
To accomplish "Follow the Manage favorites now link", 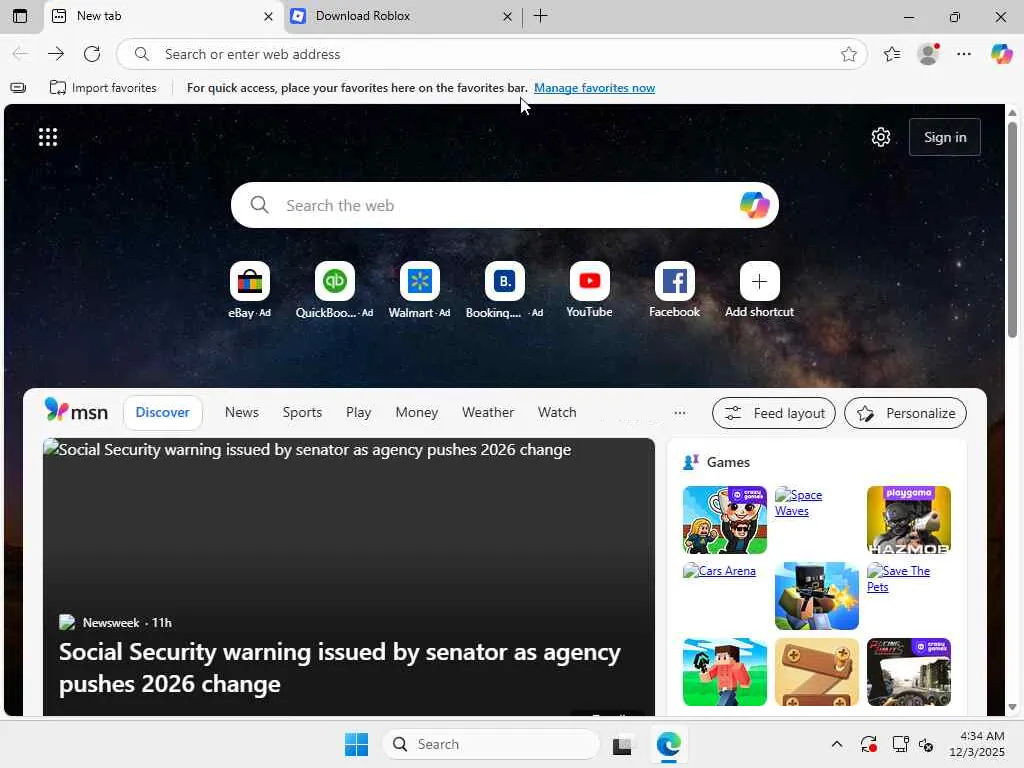I will 594,88.
